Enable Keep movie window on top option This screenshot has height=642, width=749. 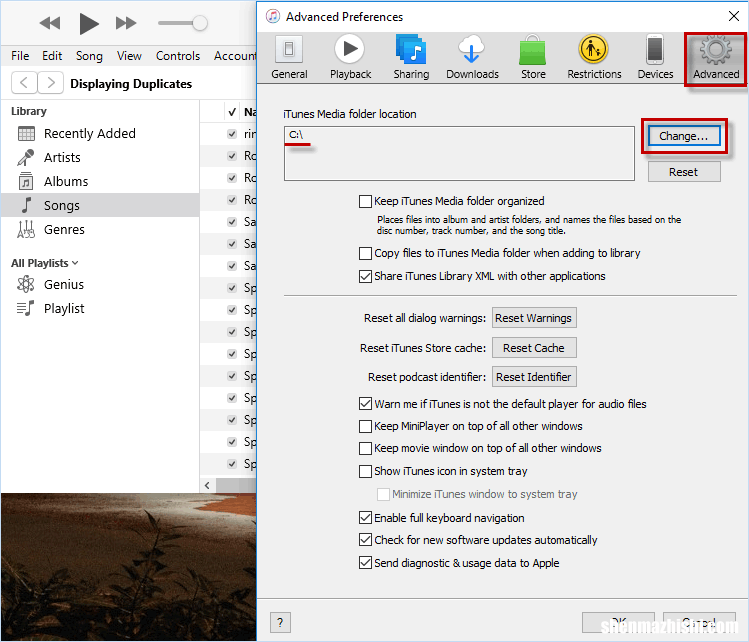pos(365,448)
